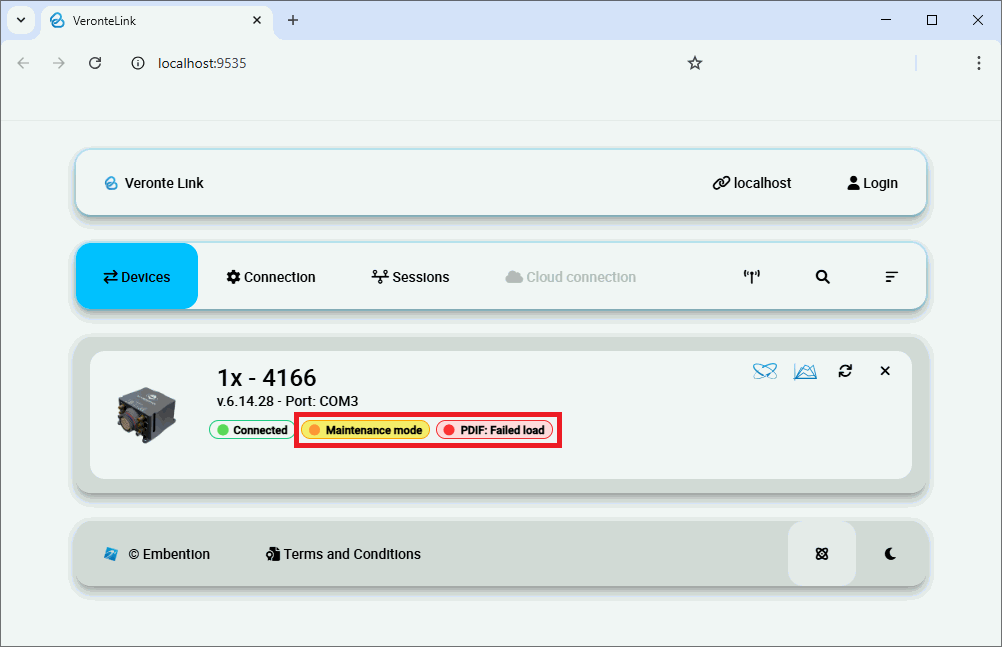Open the Connection tab
Image resolution: width=1002 pixels, height=647 pixels.
point(270,277)
